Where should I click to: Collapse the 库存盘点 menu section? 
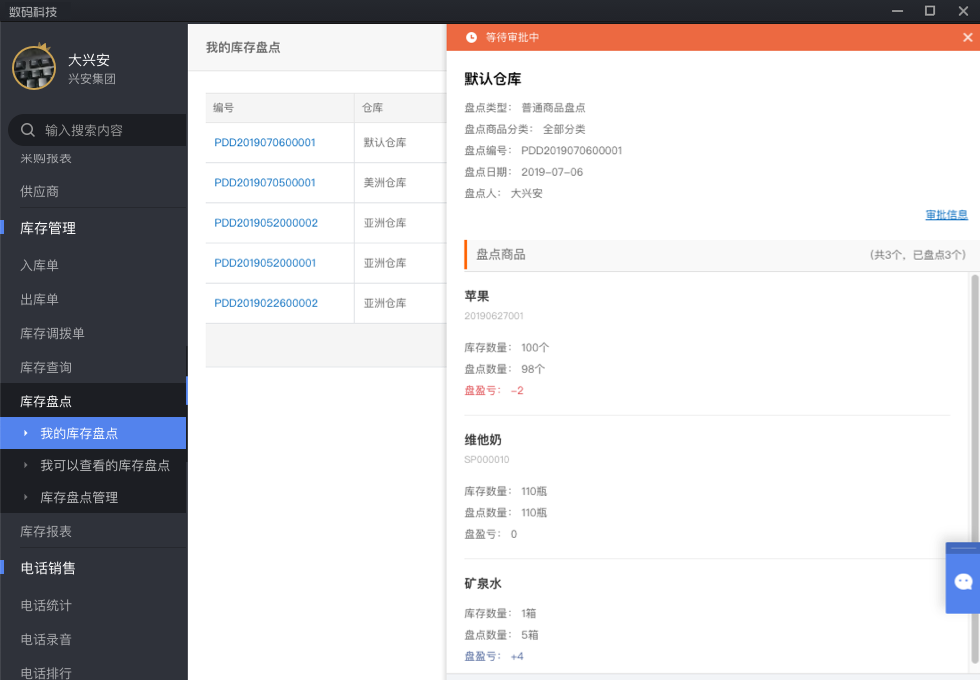point(46,401)
